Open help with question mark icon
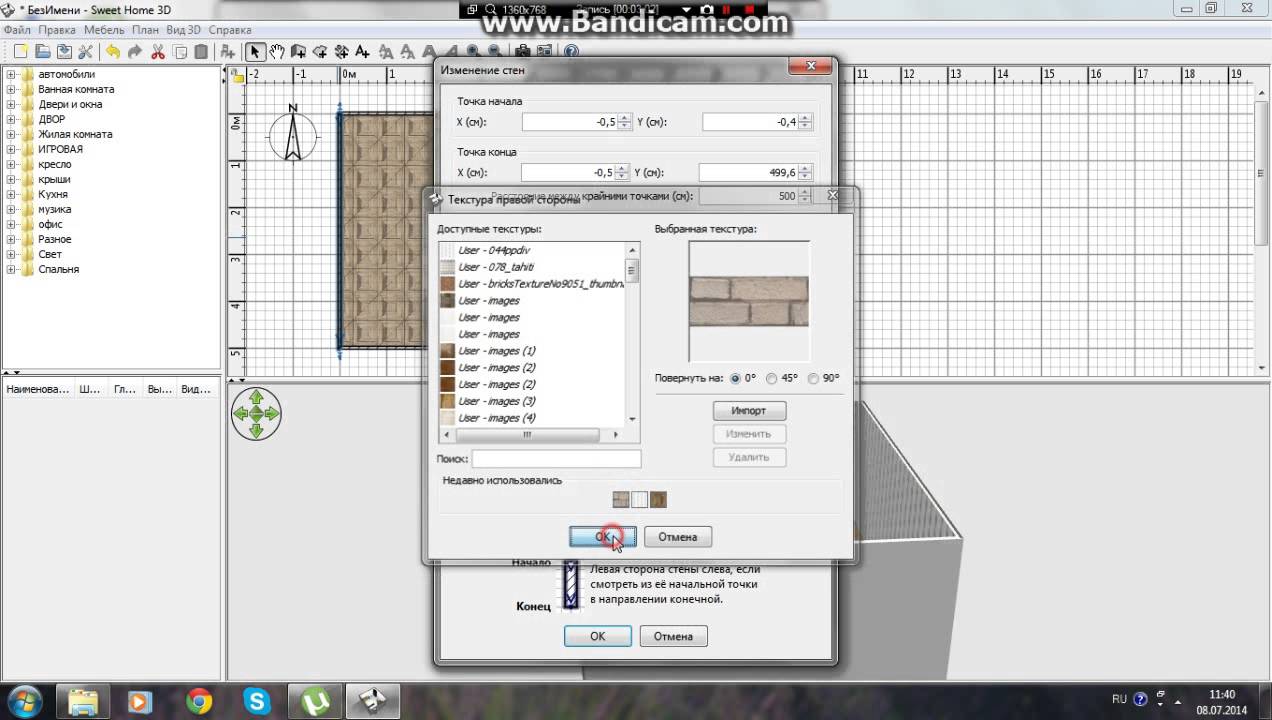1272x720 pixels. point(571,51)
